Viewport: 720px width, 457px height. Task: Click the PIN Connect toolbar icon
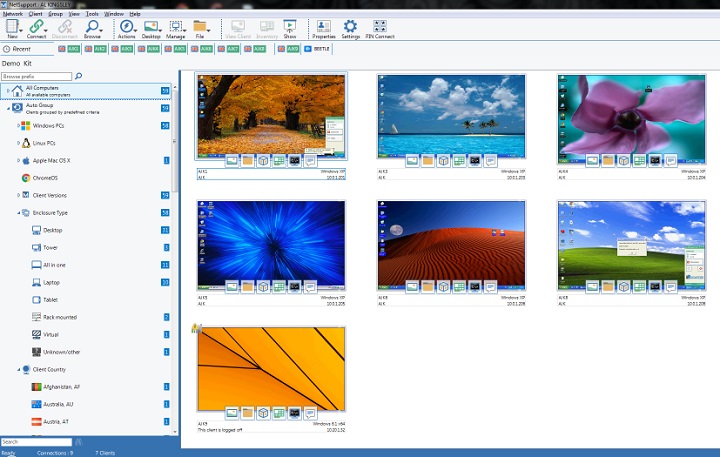[380, 28]
